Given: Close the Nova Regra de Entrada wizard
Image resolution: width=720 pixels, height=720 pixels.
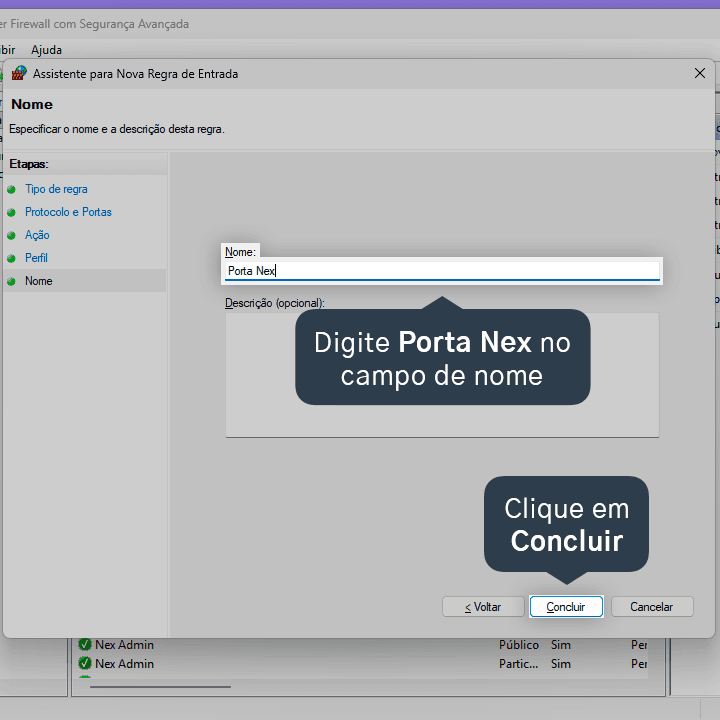Looking at the screenshot, I should 699,73.
